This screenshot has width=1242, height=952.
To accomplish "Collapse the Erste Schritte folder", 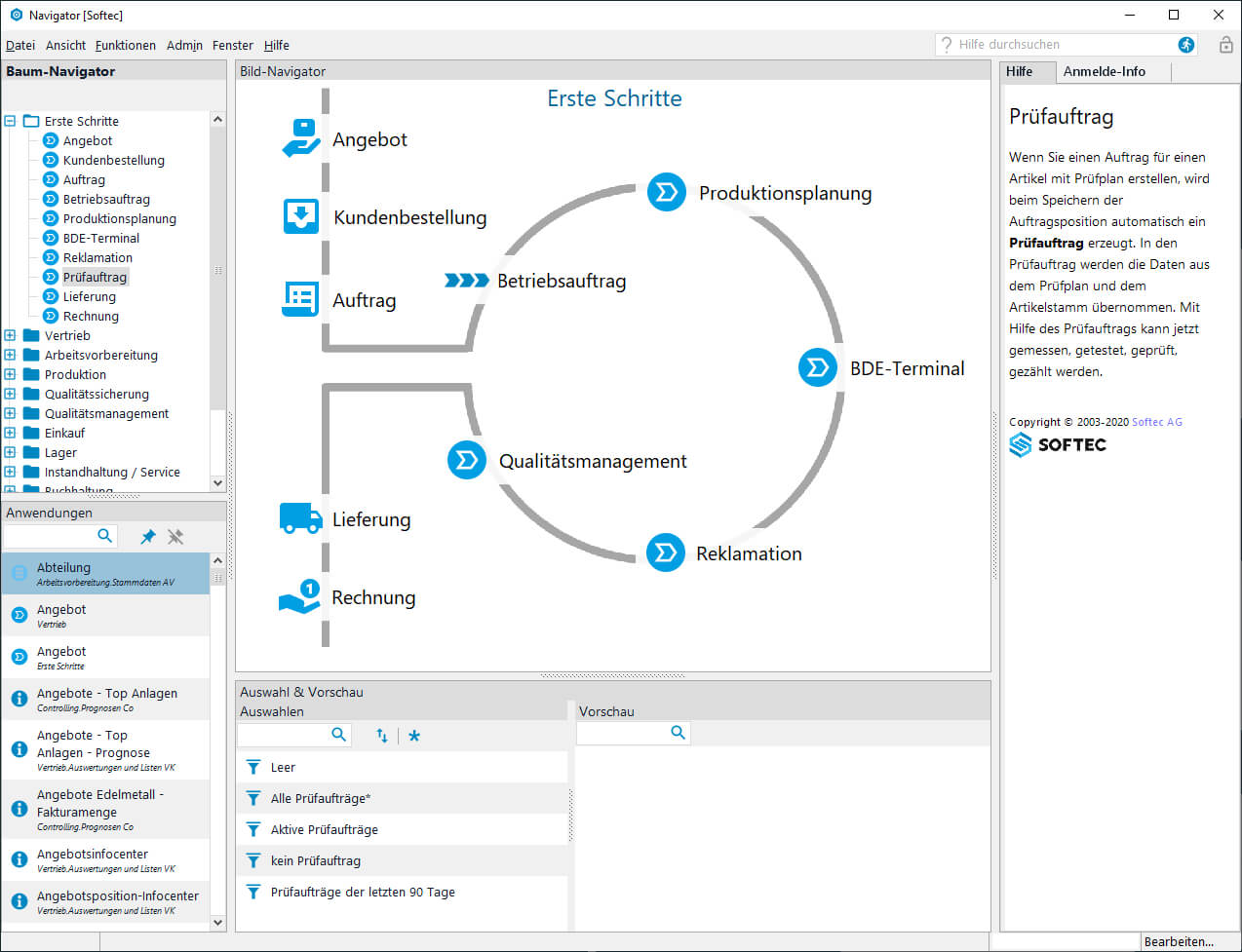I will pyautogui.click(x=9, y=120).
